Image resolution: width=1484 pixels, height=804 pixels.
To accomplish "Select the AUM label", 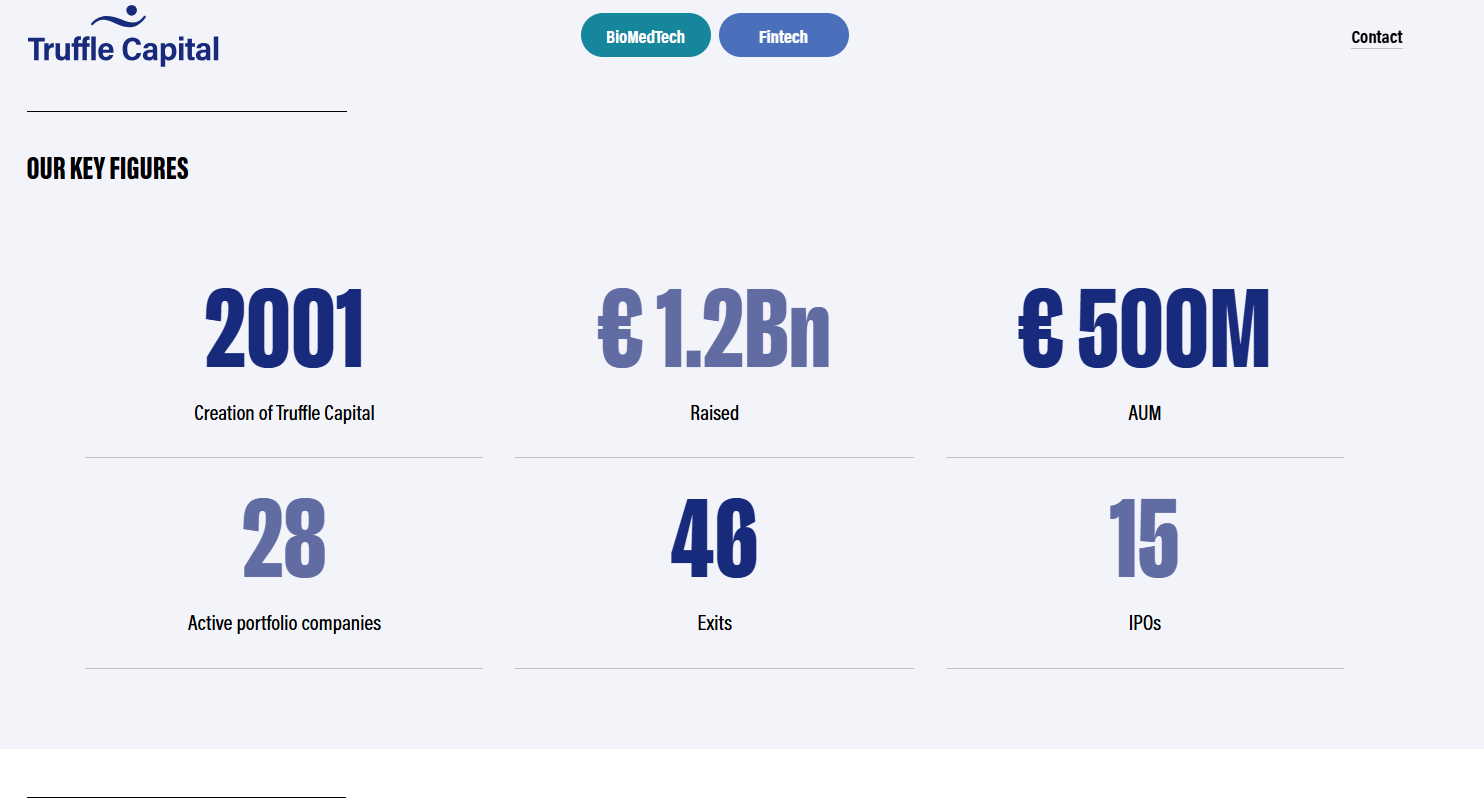I will point(1144,413).
